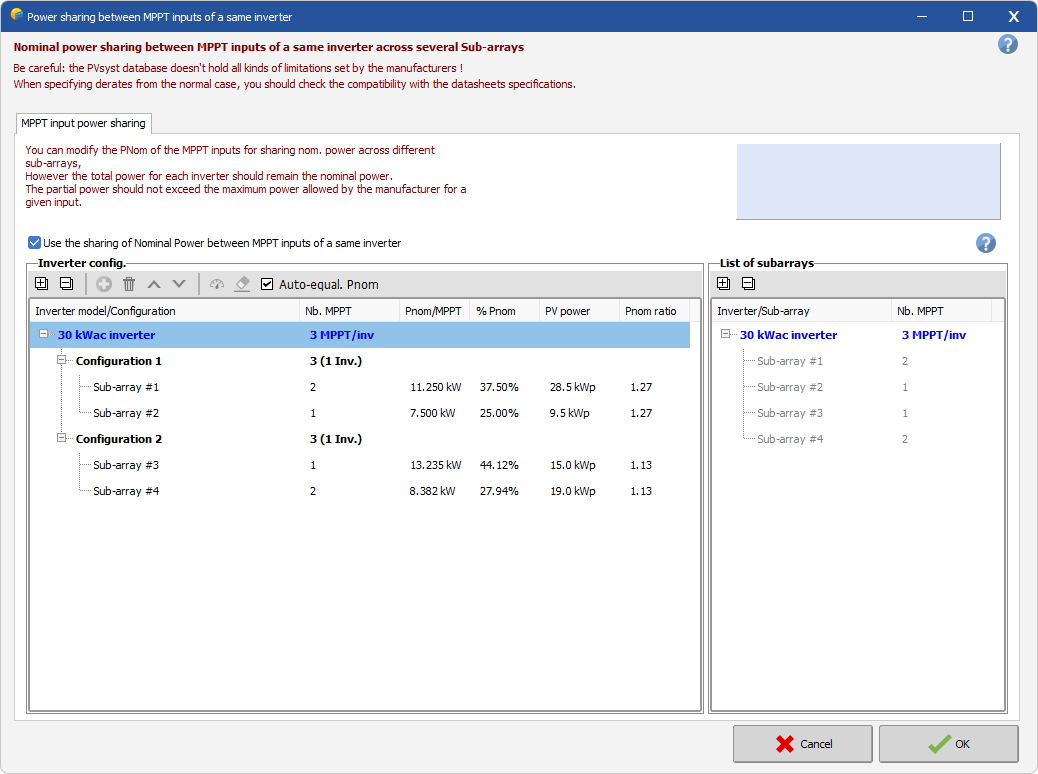Select Configuration 2 row

click(359, 439)
